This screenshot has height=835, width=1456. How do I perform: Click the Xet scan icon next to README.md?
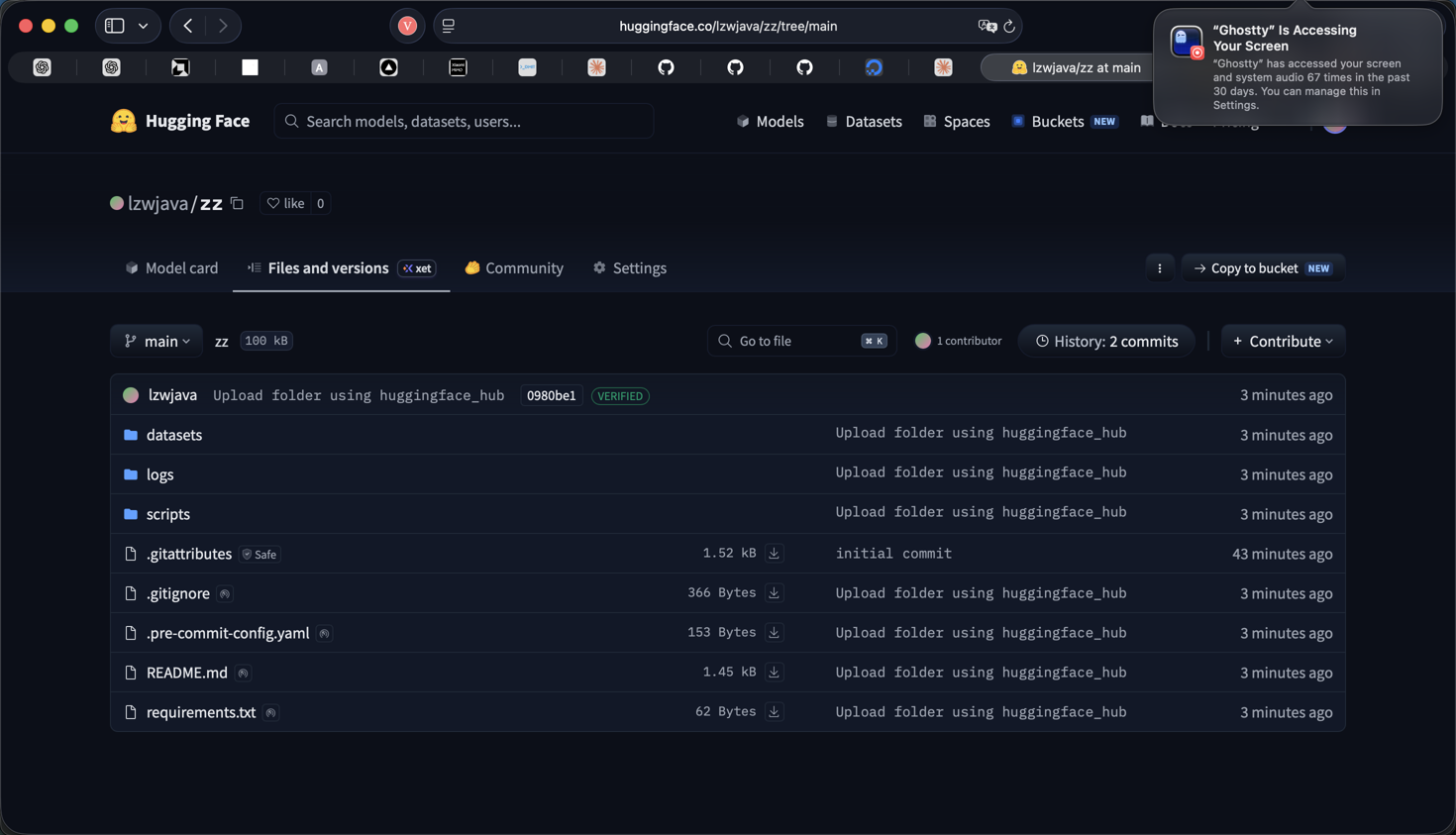pyautogui.click(x=243, y=674)
